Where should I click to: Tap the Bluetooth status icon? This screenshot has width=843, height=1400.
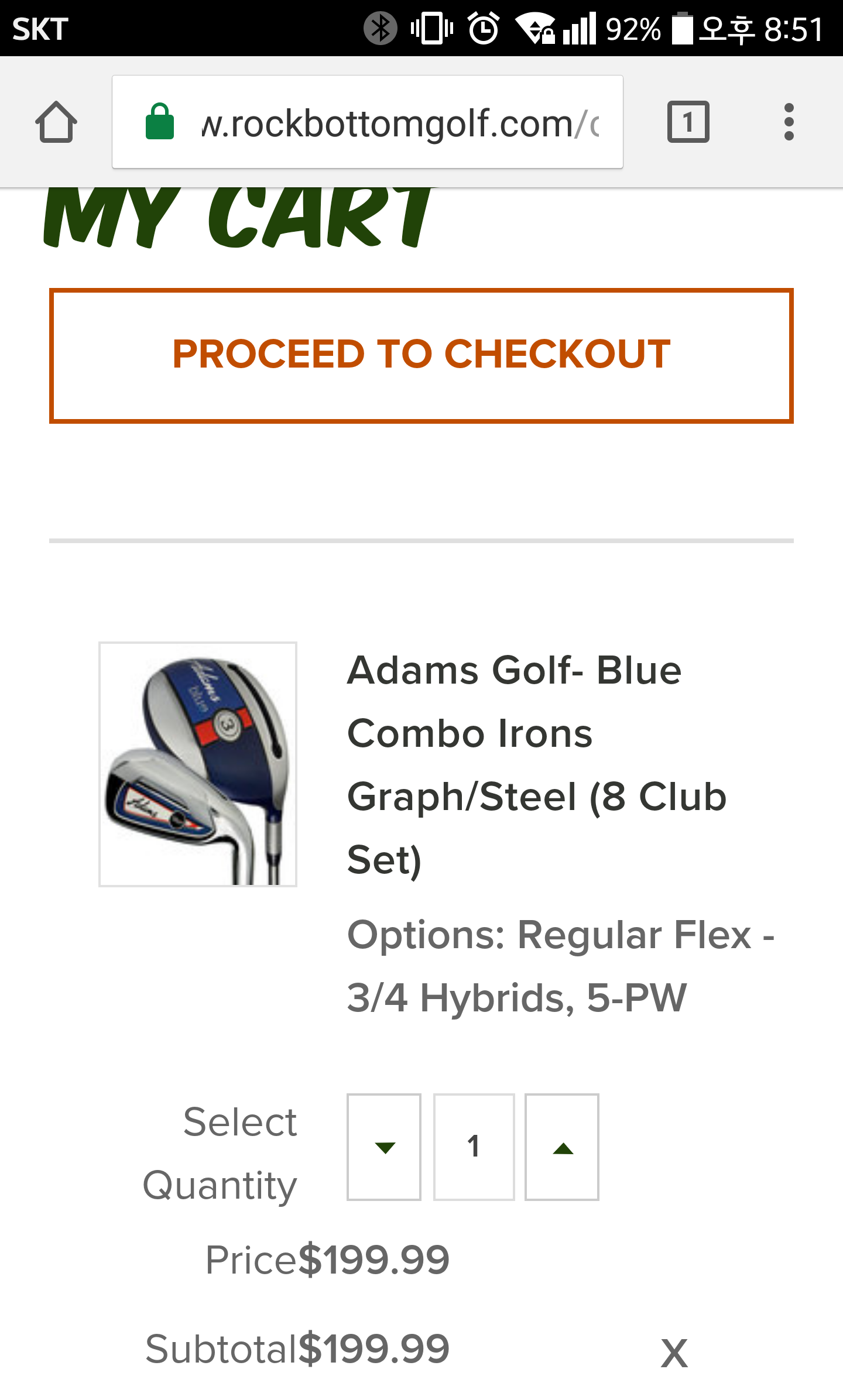(381, 28)
